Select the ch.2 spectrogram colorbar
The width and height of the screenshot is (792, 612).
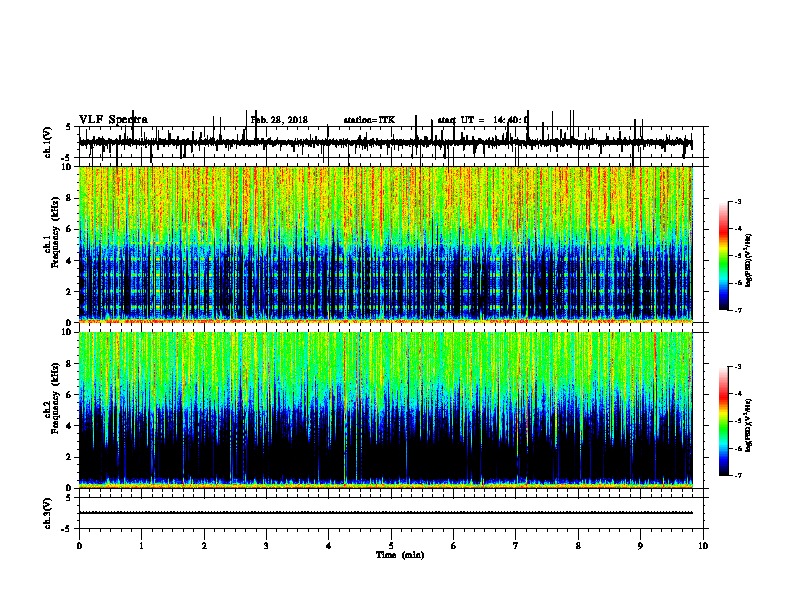pyautogui.click(x=723, y=421)
